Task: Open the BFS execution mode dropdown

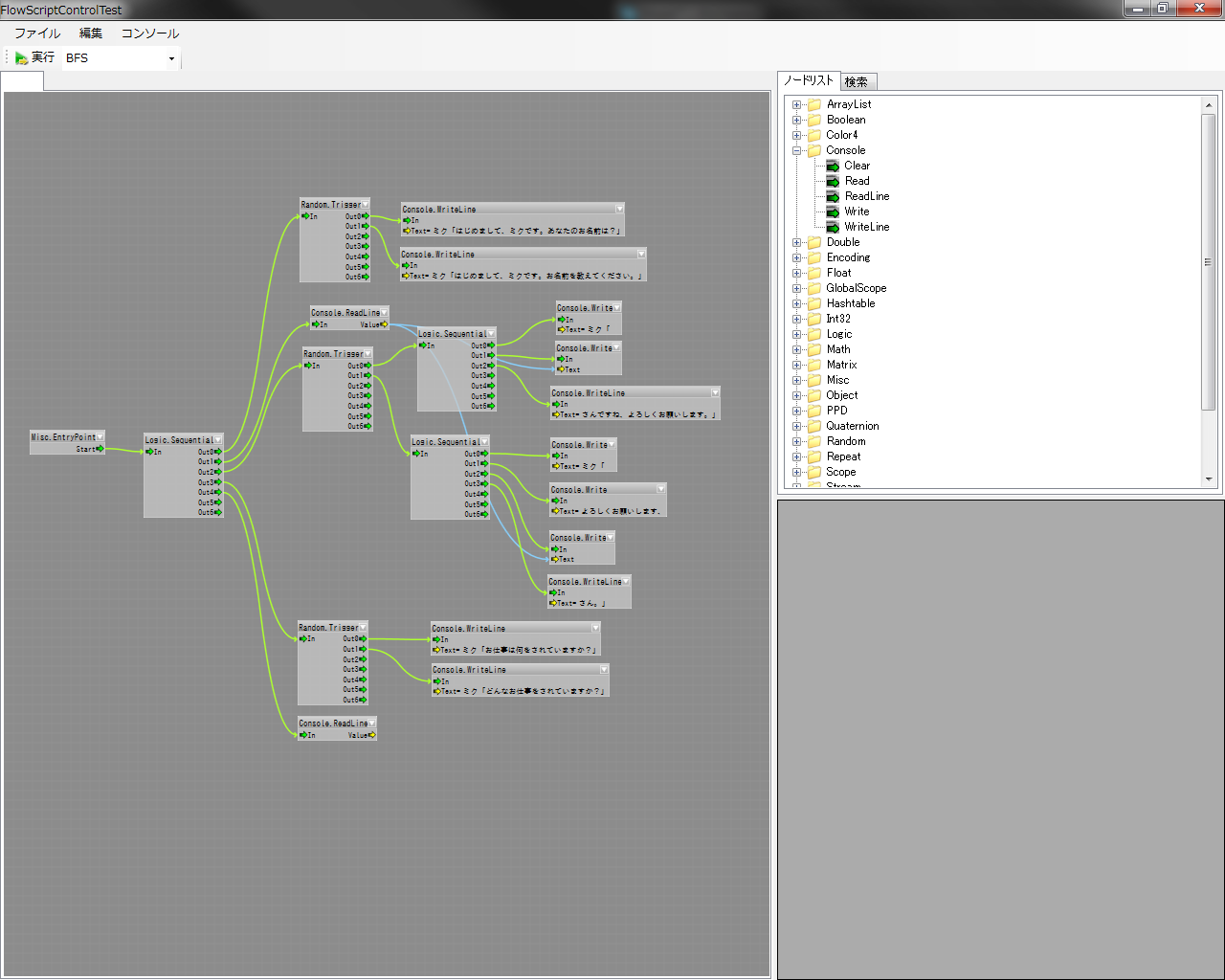Action: (171, 58)
